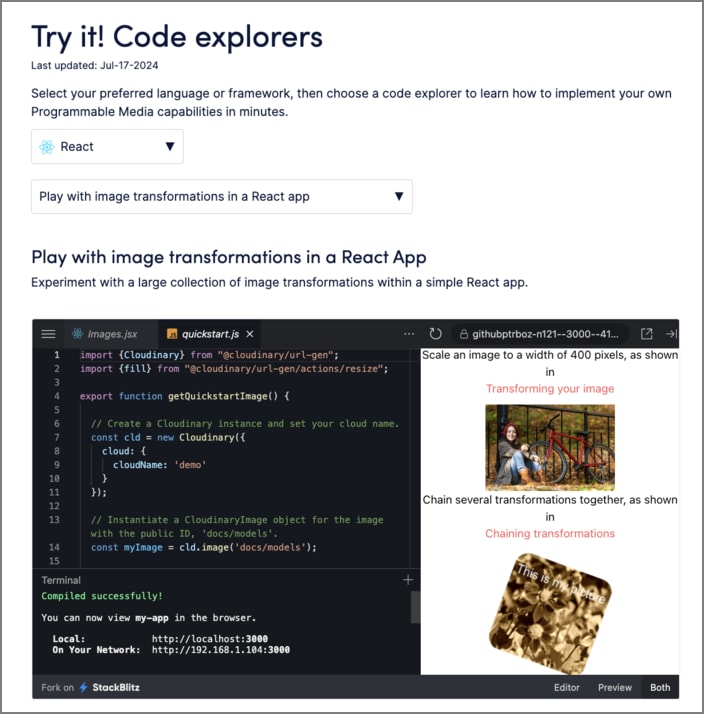Click the sepia rotated flower image
This screenshot has height=714, width=704.
[x=550, y=613]
